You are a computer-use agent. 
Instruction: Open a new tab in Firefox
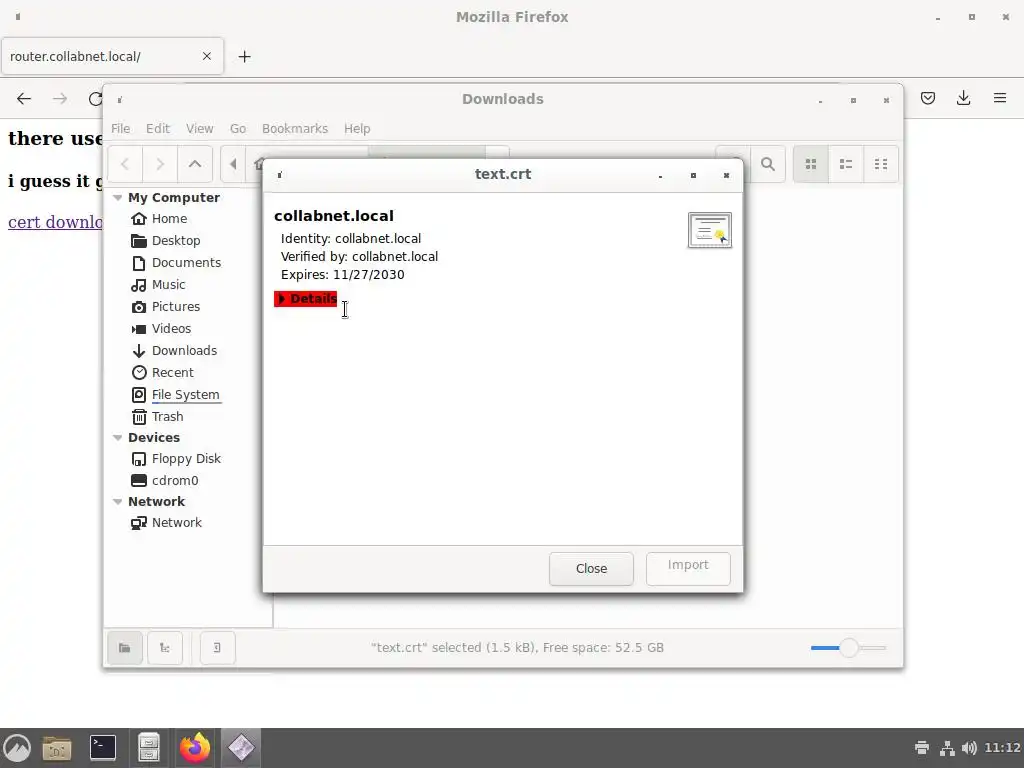[244, 57]
